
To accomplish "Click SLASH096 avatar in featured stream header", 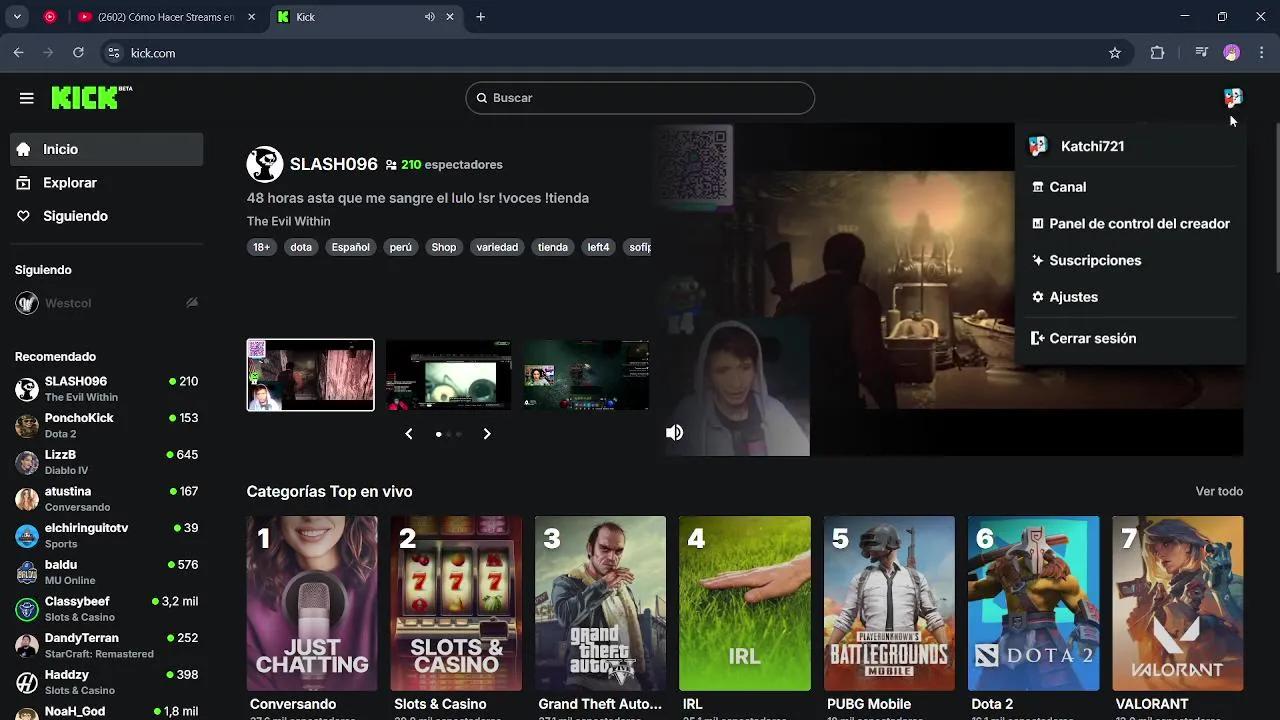I will pos(265,164).
